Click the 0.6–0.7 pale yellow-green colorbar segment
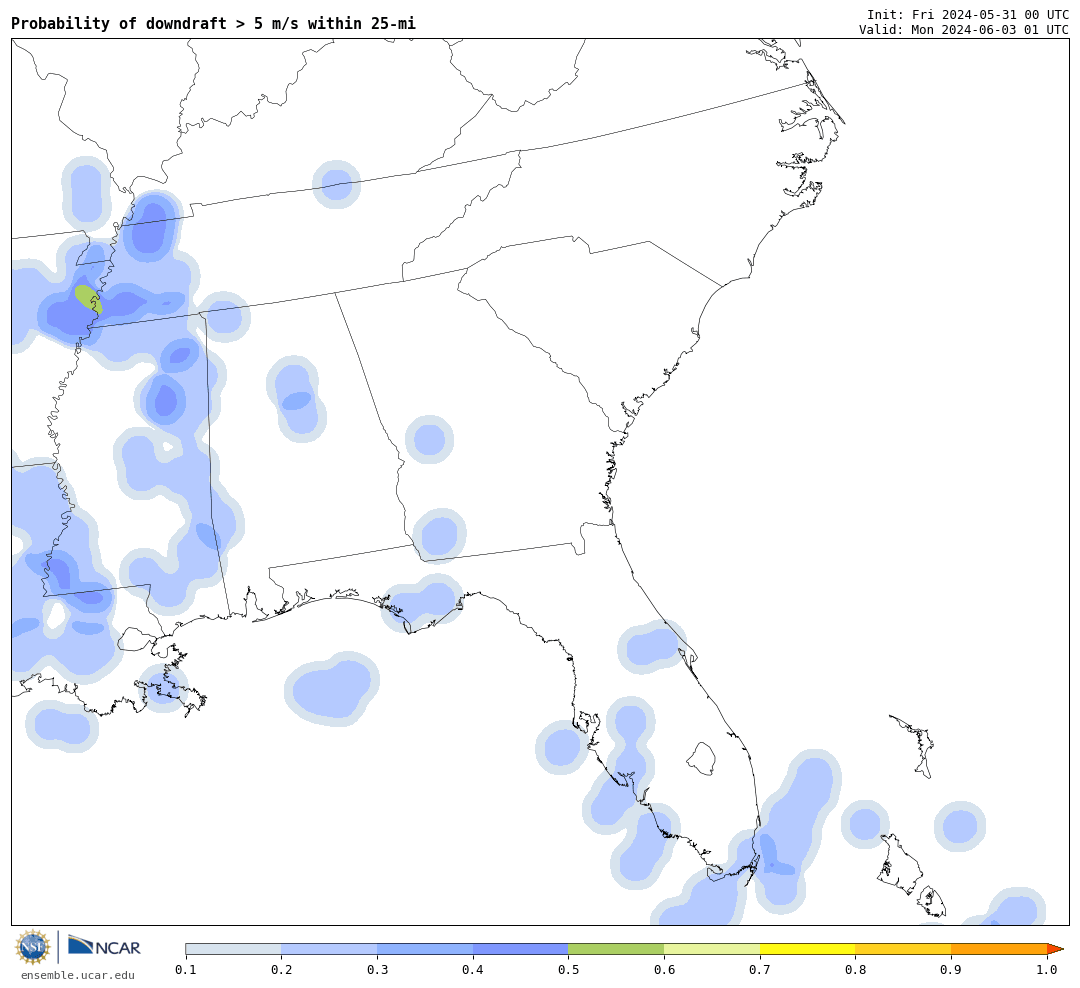1080x988 pixels. [712, 949]
